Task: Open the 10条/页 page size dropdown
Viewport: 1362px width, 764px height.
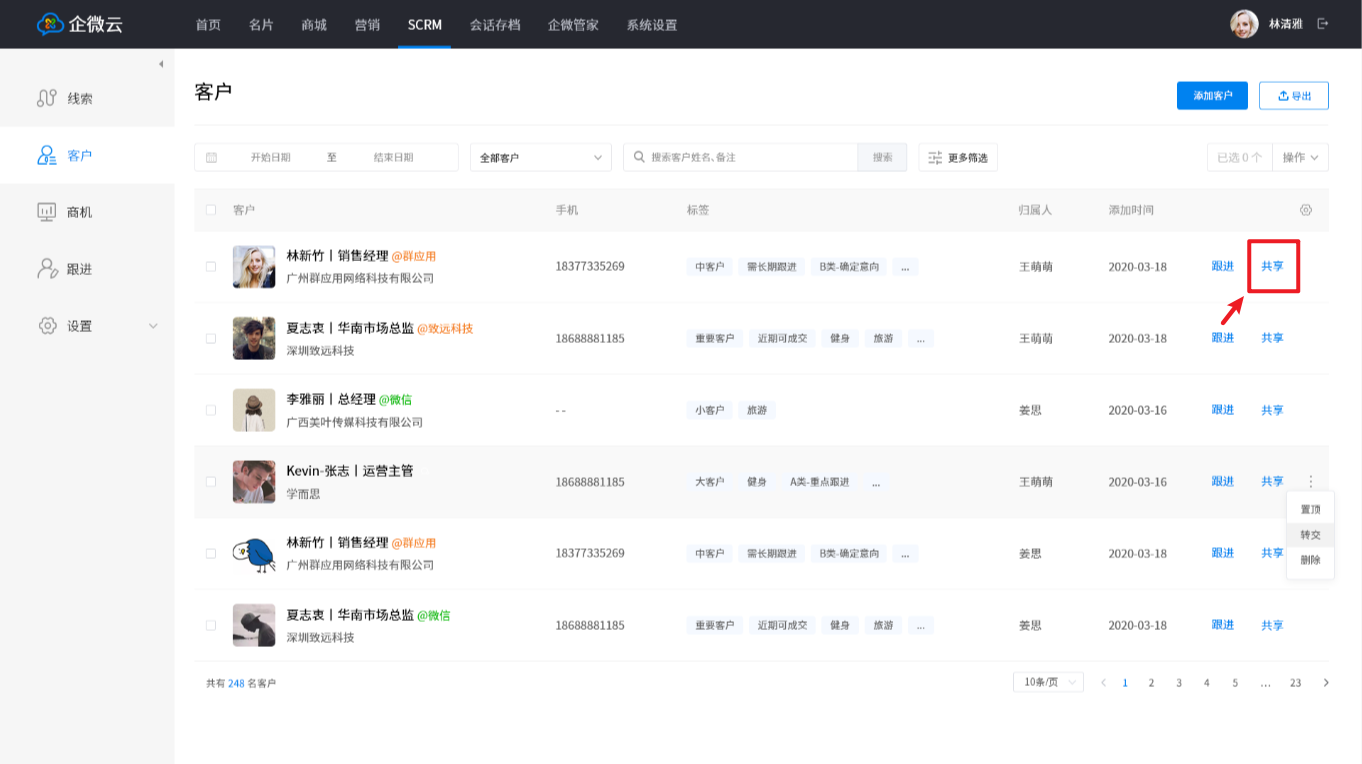Action: click(x=1048, y=682)
